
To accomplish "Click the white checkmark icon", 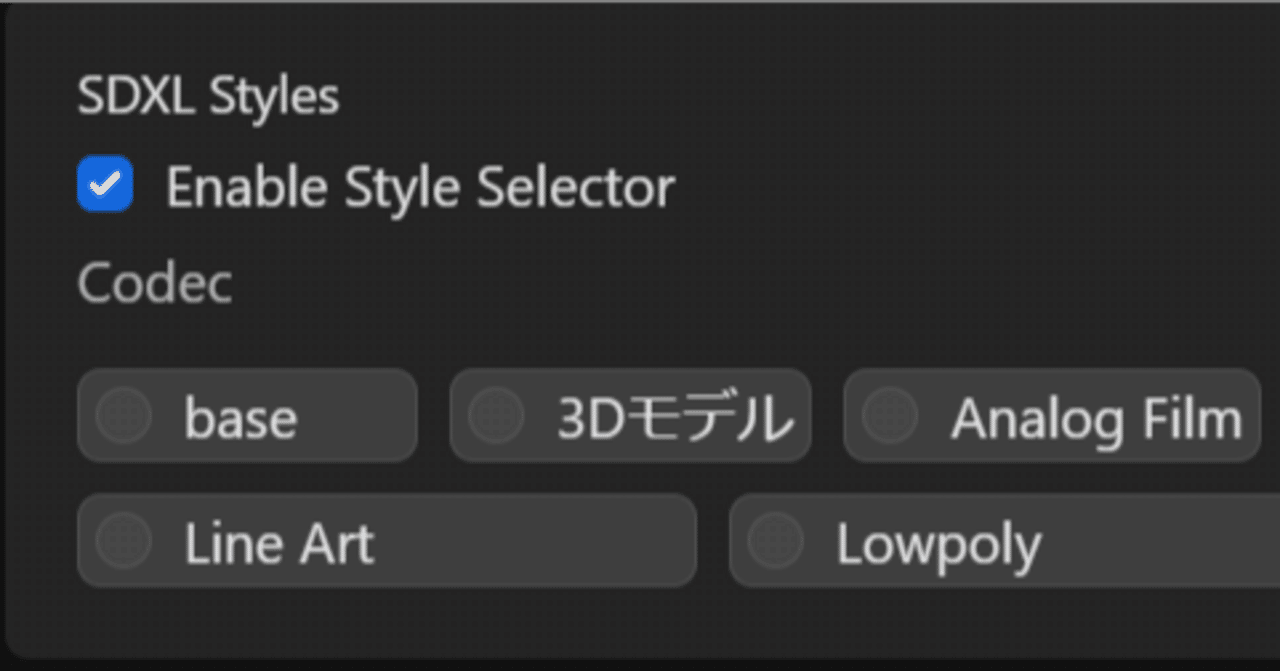I will 105,184.
